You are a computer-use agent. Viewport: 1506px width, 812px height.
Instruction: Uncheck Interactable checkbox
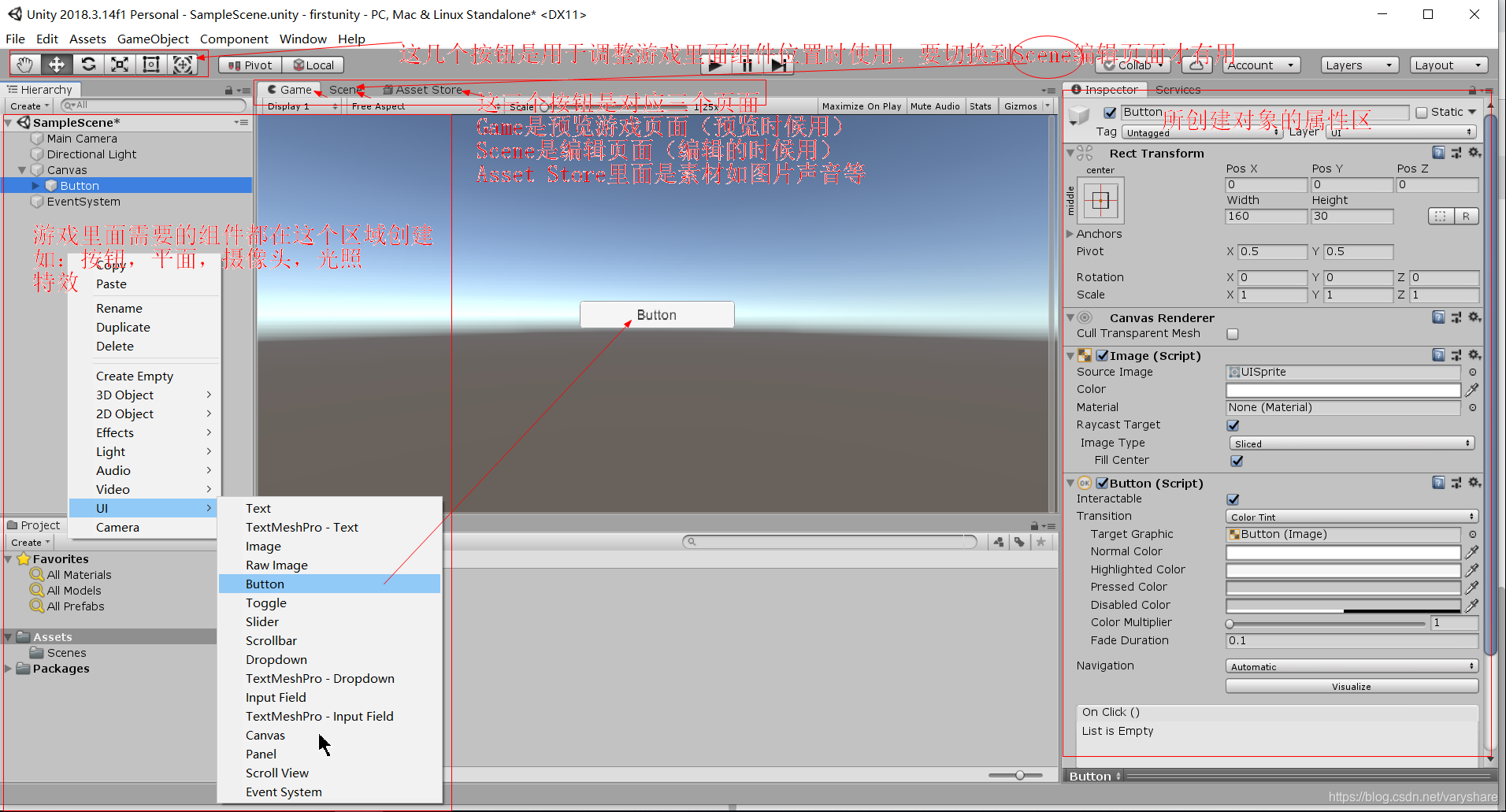coord(1233,499)
